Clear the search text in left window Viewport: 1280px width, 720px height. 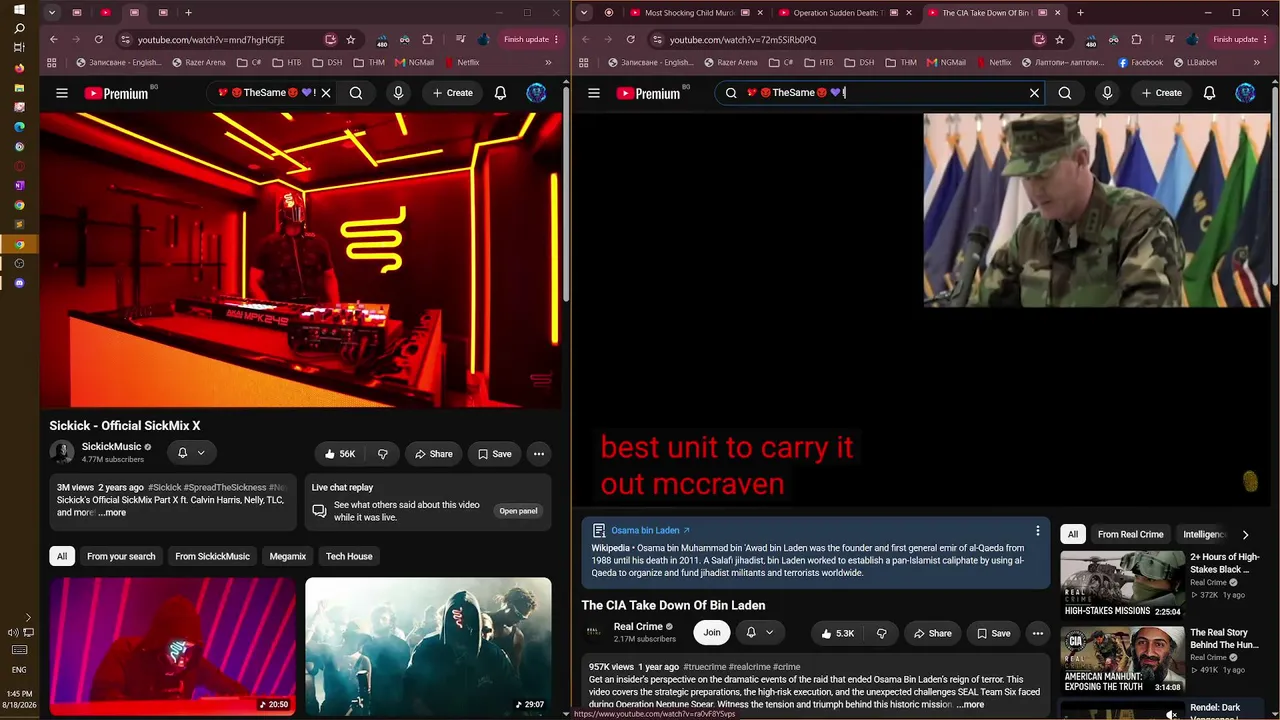click(x=326, y=93)
